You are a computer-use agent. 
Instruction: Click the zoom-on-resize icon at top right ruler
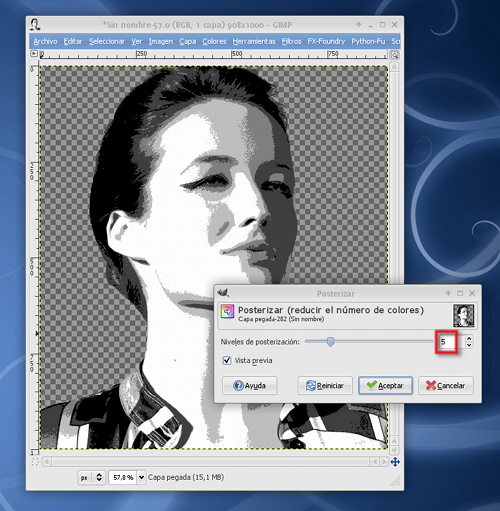pos(394,55)
